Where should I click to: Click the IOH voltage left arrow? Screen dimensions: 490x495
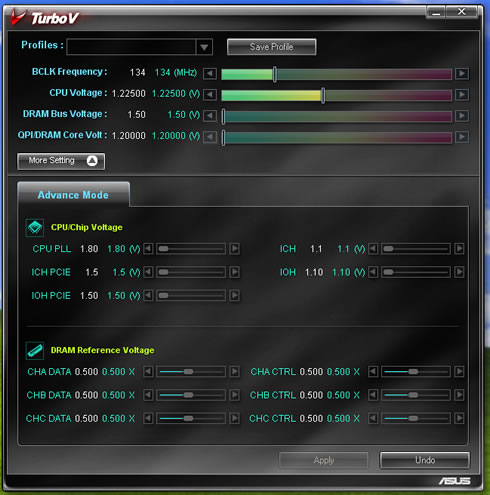373,272
